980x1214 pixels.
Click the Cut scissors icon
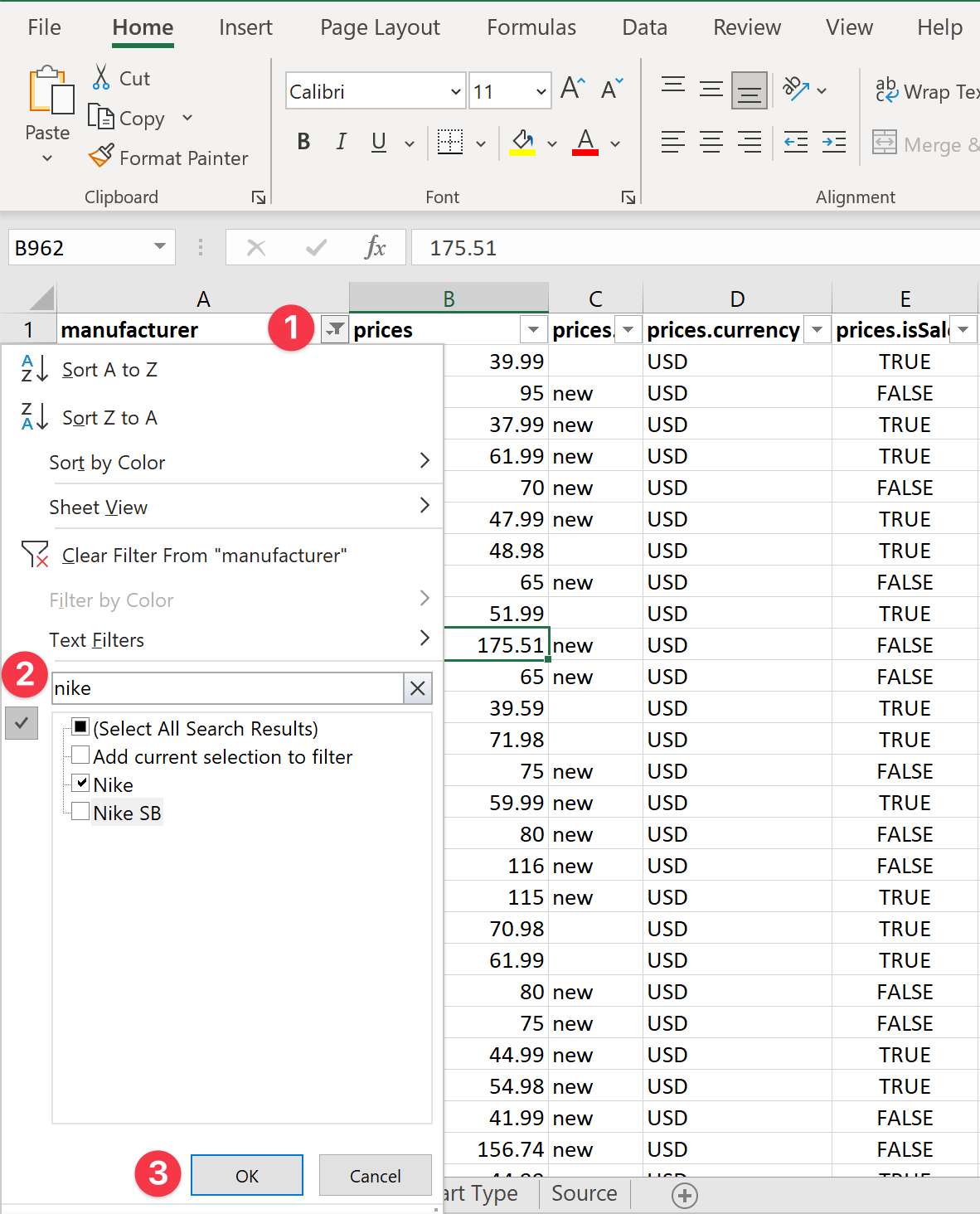[101, 78]
